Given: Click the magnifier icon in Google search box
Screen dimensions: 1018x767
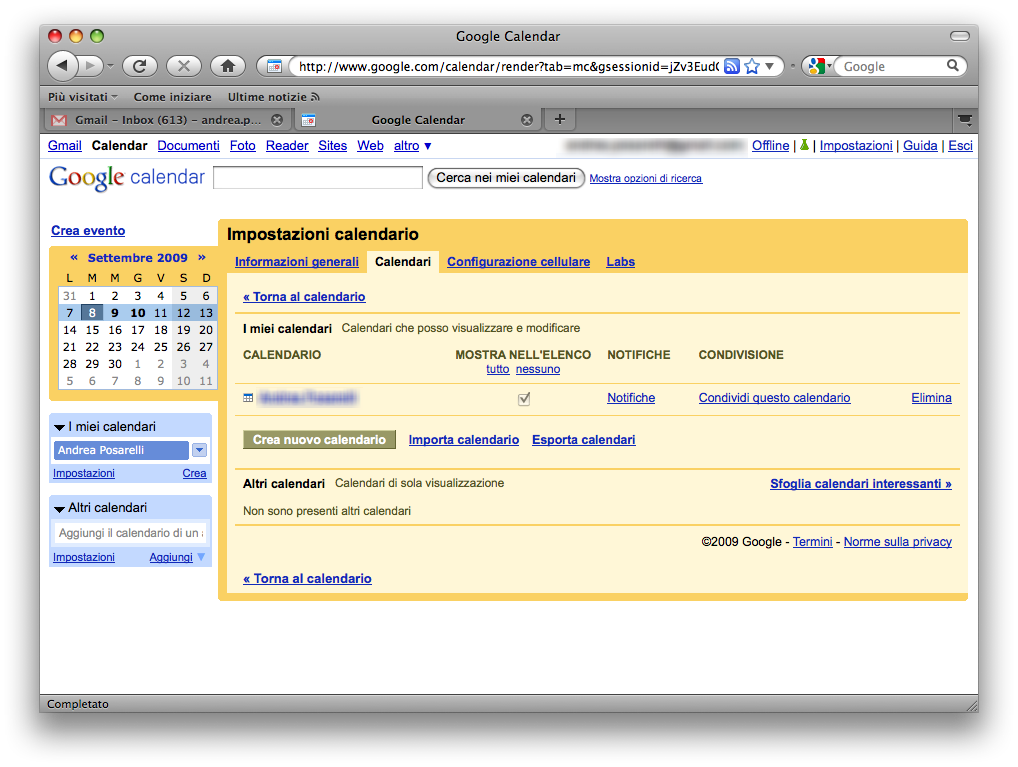Looking at the screenshot, I should click(x=952, y=66).
